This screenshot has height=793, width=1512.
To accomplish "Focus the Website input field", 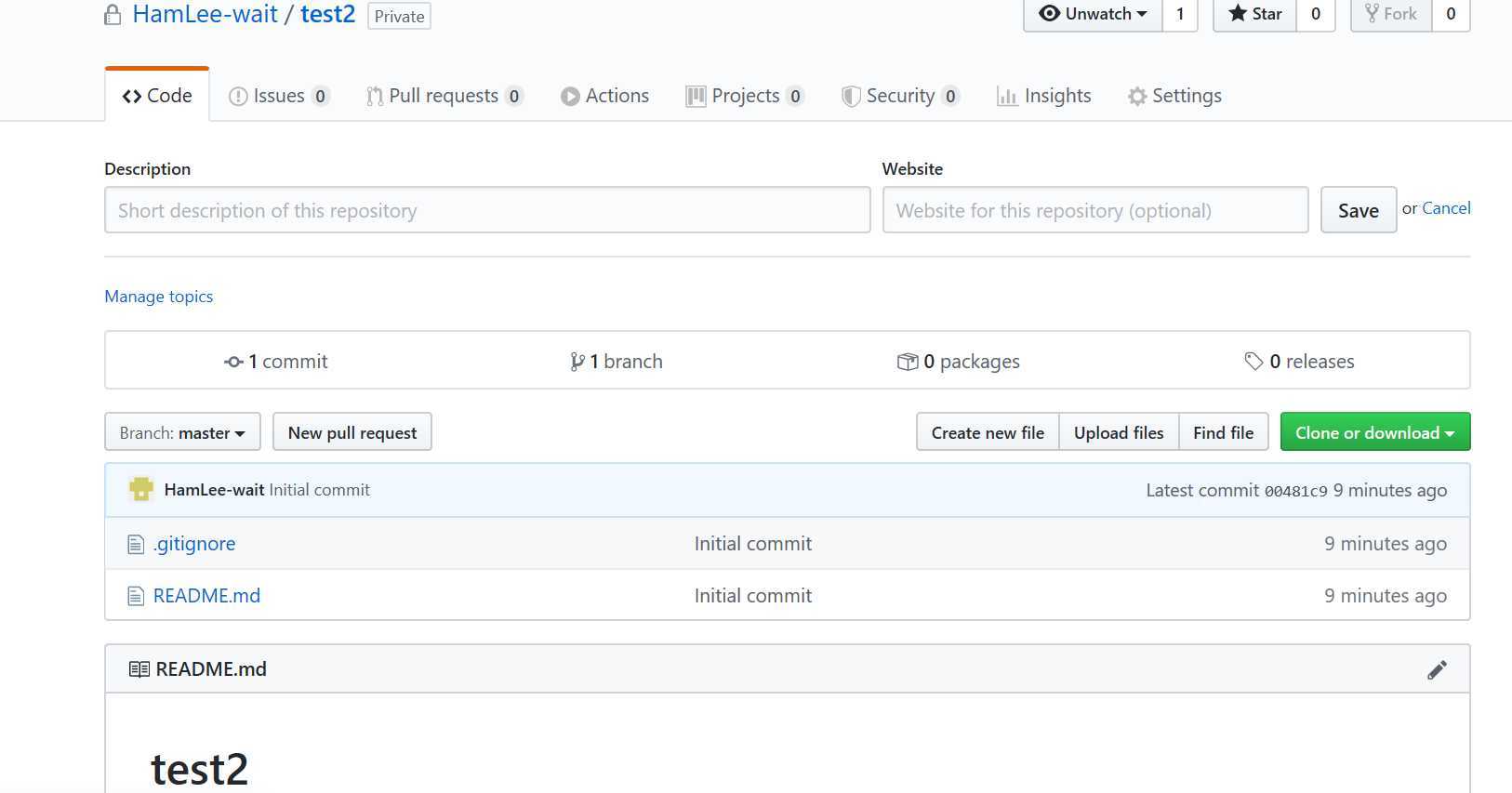I will click(x=1095, y=210).
